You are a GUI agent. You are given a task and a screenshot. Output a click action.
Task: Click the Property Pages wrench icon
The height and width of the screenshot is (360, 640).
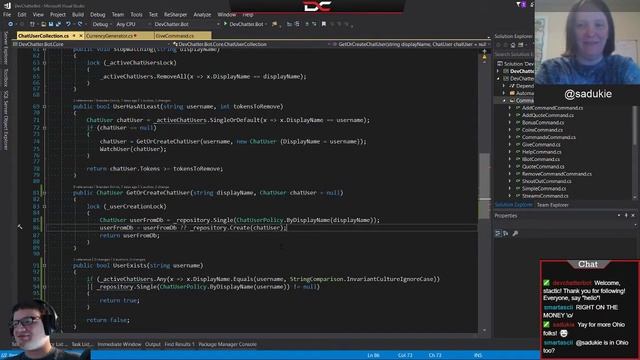[x=516, y=233]
